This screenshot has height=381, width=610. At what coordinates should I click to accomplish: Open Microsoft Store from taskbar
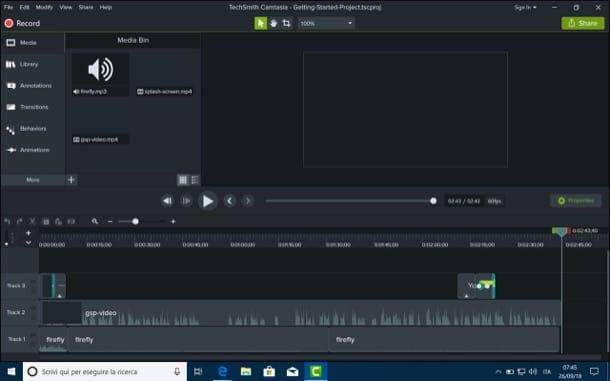[x=269, y=372]
